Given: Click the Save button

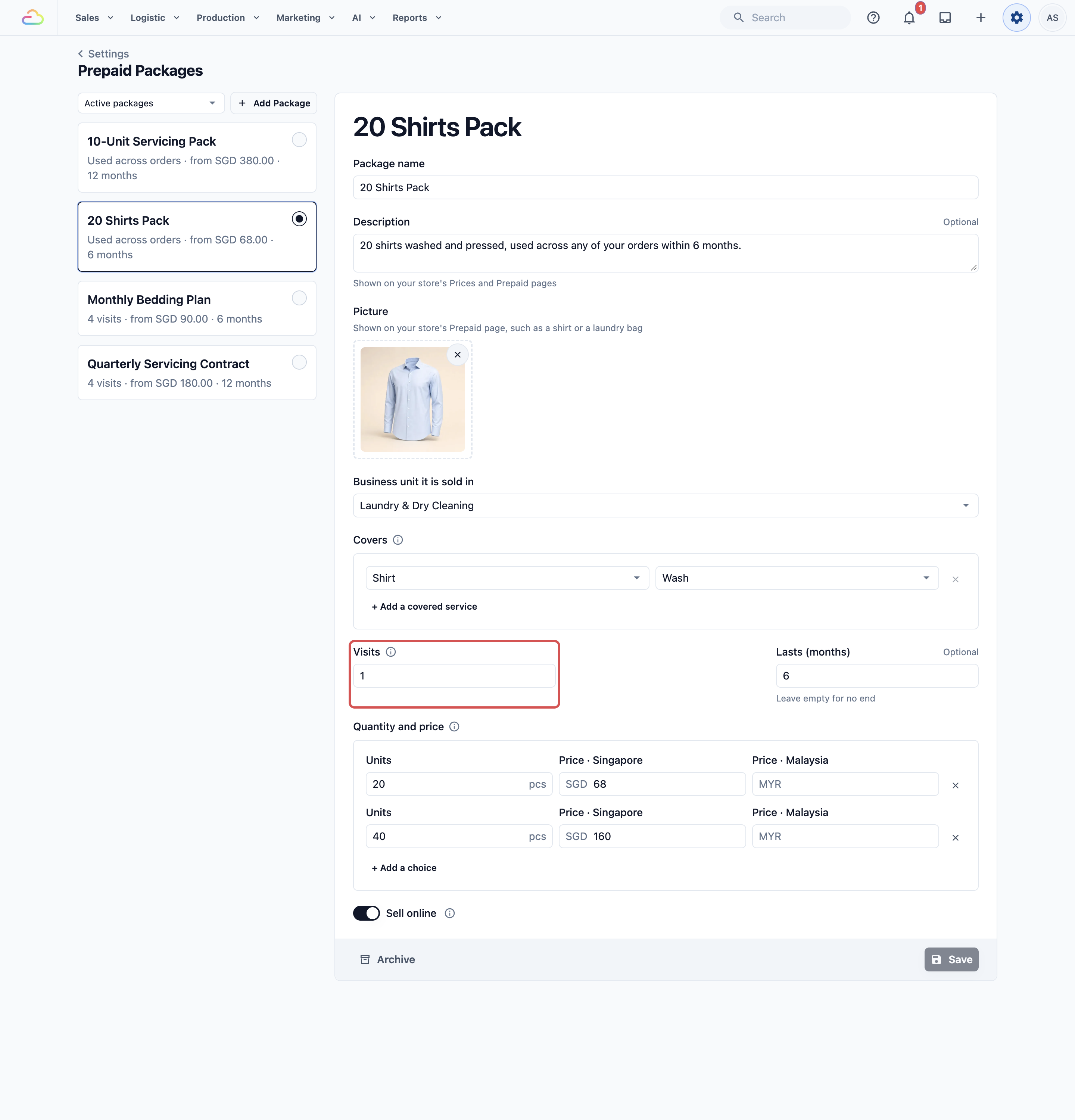Looking at the screenshot, I should [951, 960].
